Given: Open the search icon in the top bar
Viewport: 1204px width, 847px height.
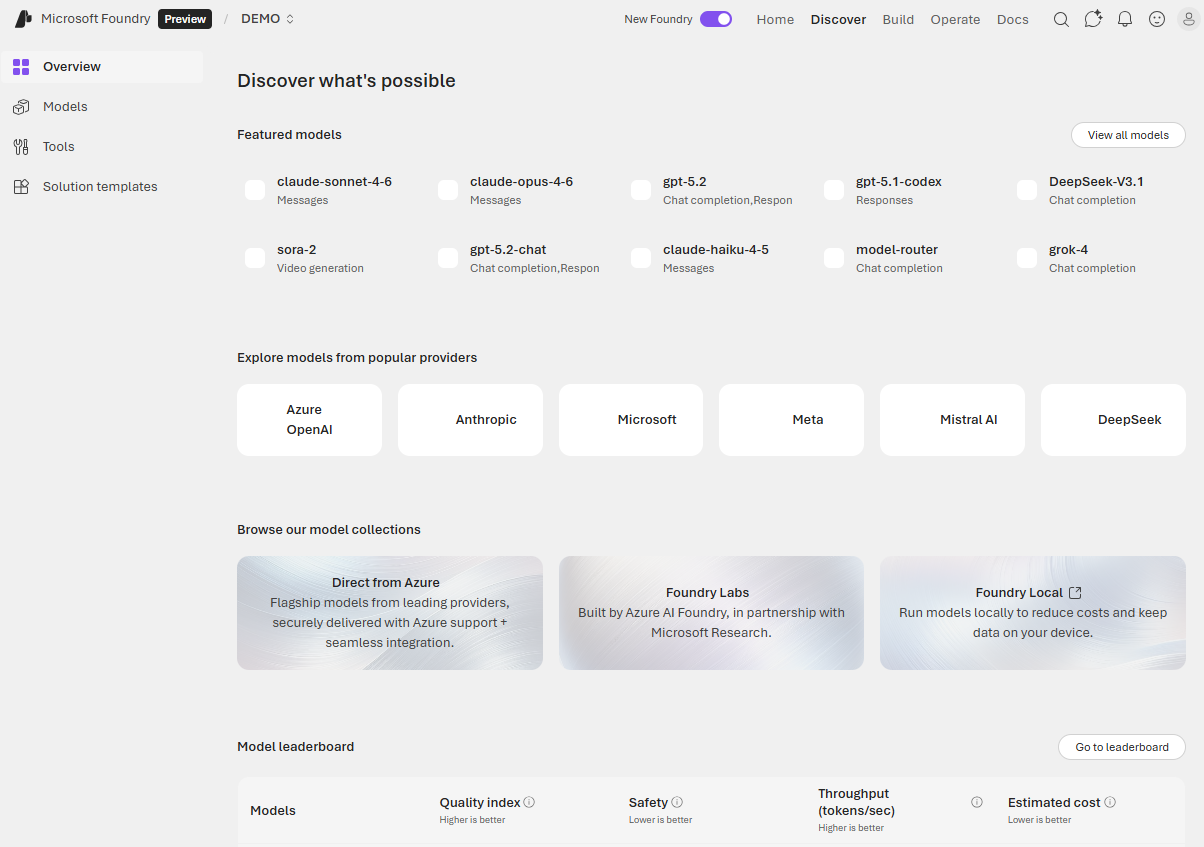Looking at the screenshot, I should (1061, 19).
